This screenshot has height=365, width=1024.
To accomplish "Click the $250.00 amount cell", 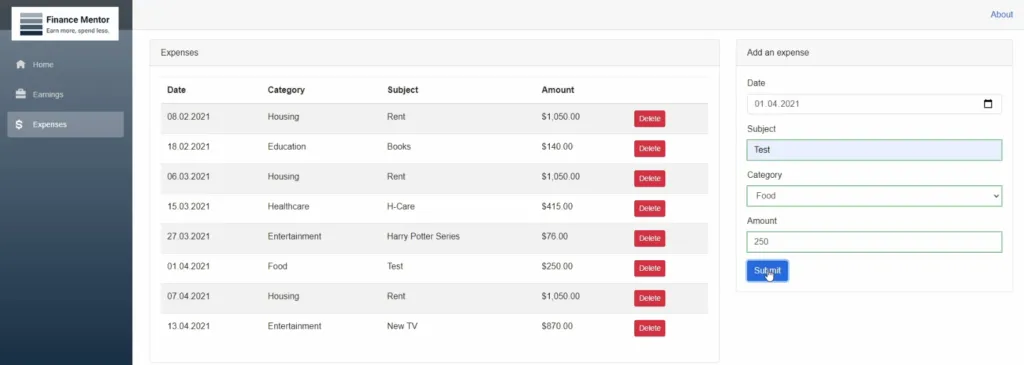I will 557,266.
